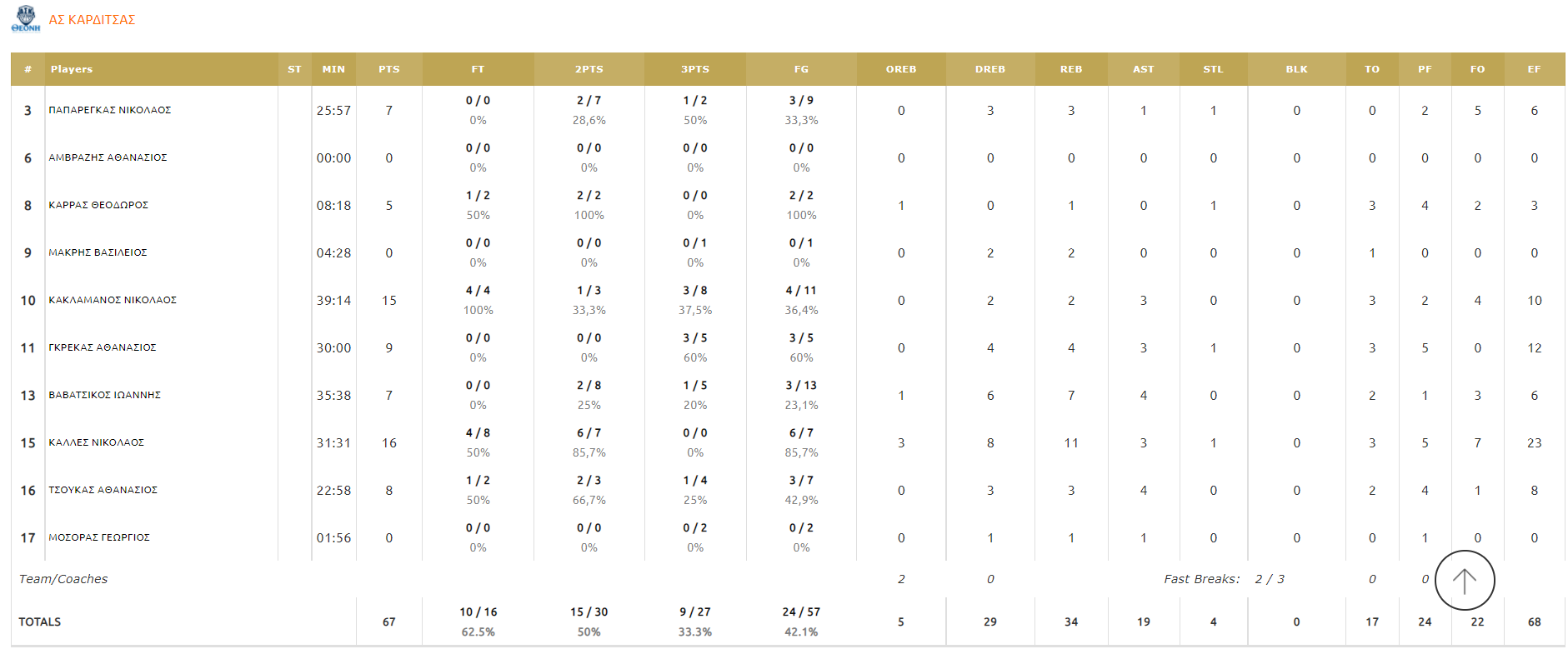Click the scroll-to-top arrow button
The height and width of the screenshot is (649, 1568).
click(1464, 581)
